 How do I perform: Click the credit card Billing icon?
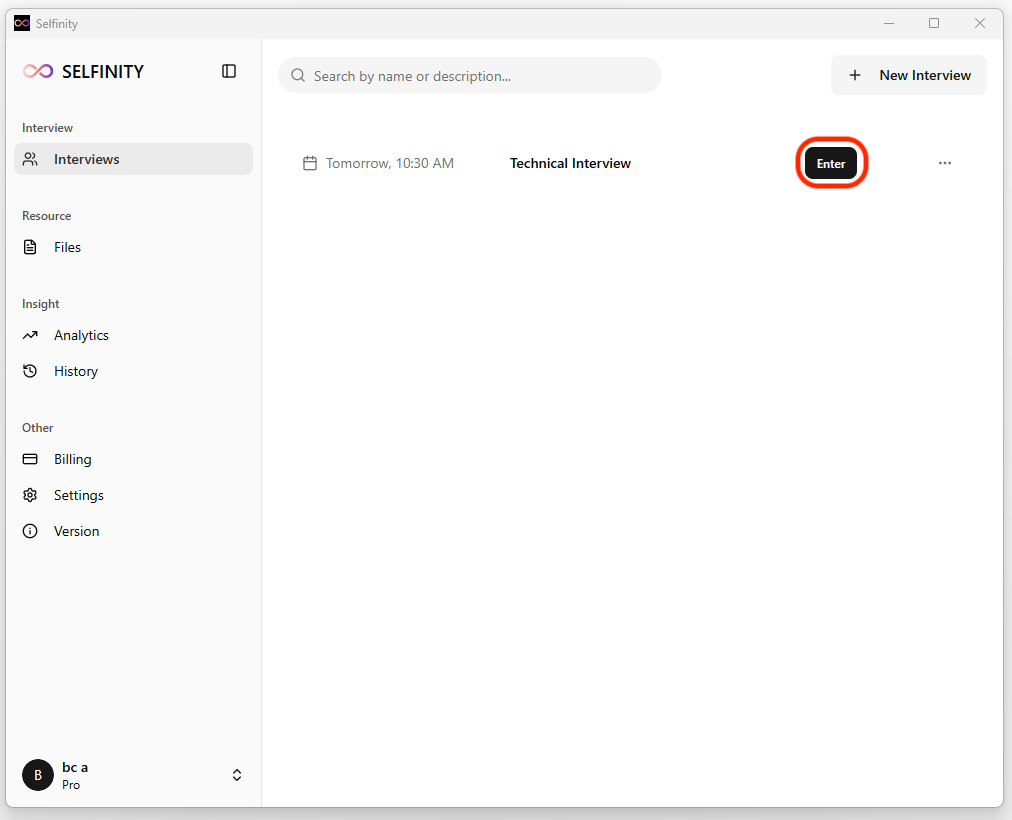point(30,459)
